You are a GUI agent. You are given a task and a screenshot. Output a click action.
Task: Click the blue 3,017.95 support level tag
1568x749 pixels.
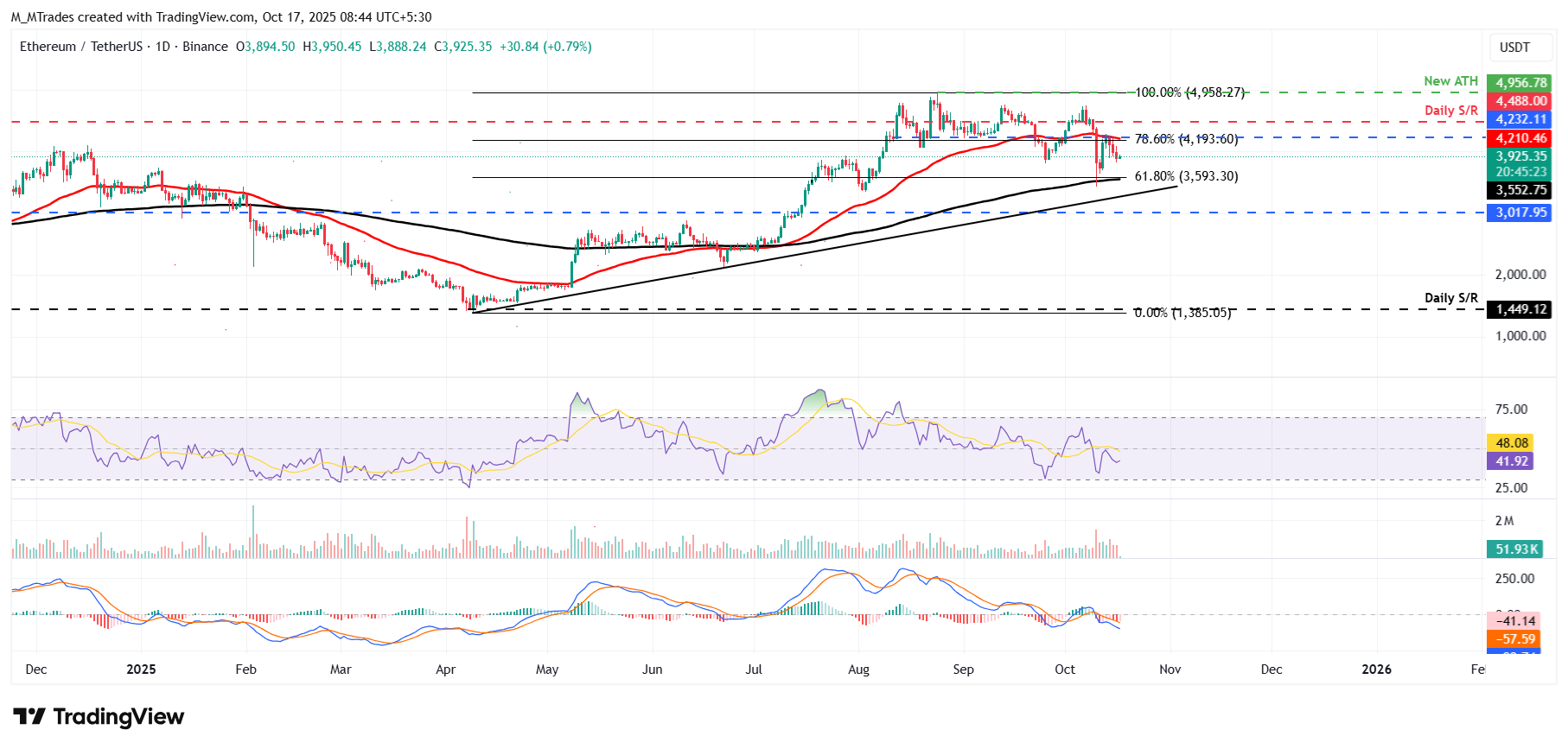click(1520, 213)
